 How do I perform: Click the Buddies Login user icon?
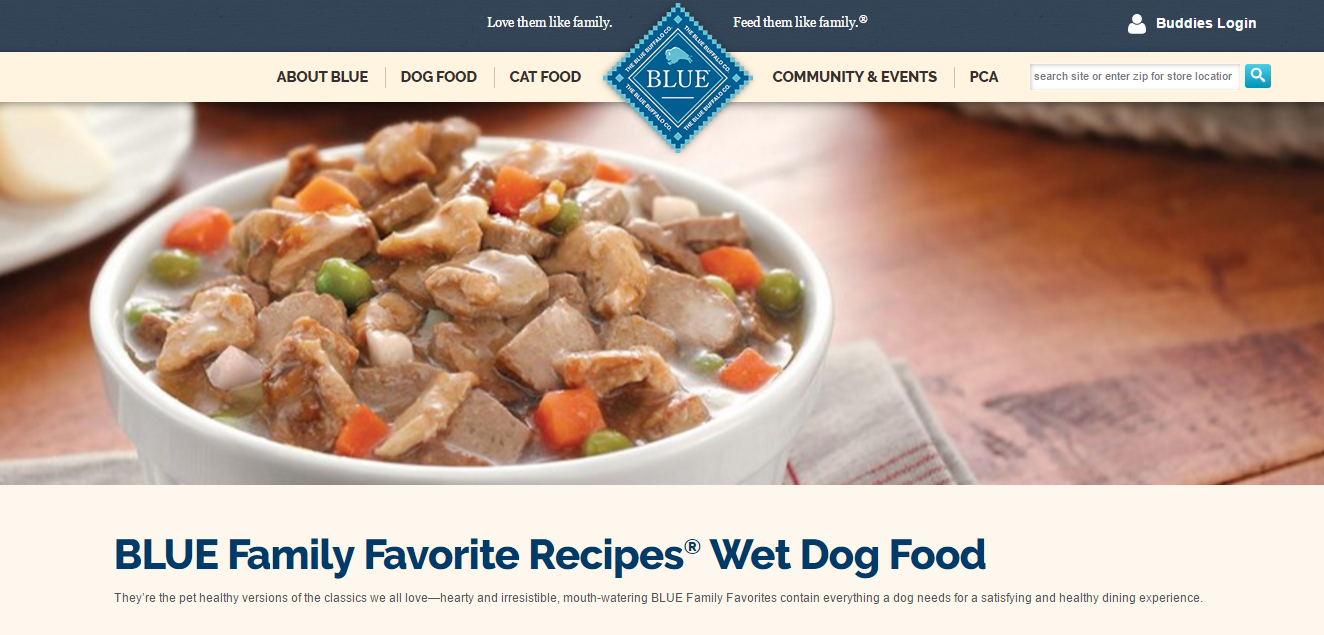1137,24
